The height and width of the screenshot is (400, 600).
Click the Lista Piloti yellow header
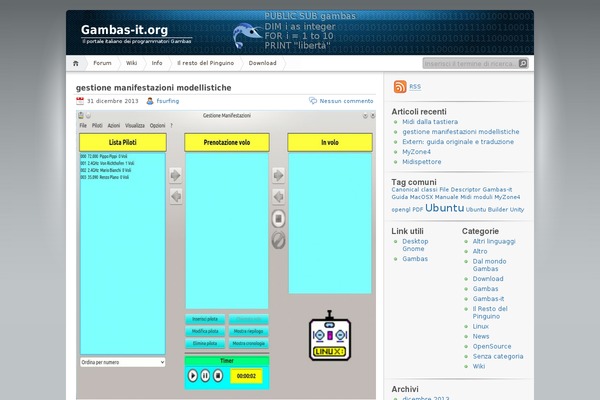[123, 142]
